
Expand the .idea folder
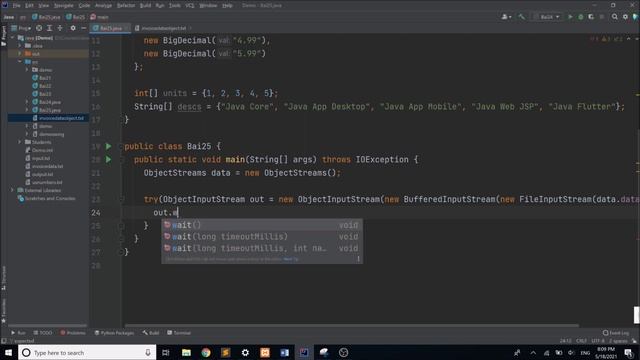tap(20, 46)
